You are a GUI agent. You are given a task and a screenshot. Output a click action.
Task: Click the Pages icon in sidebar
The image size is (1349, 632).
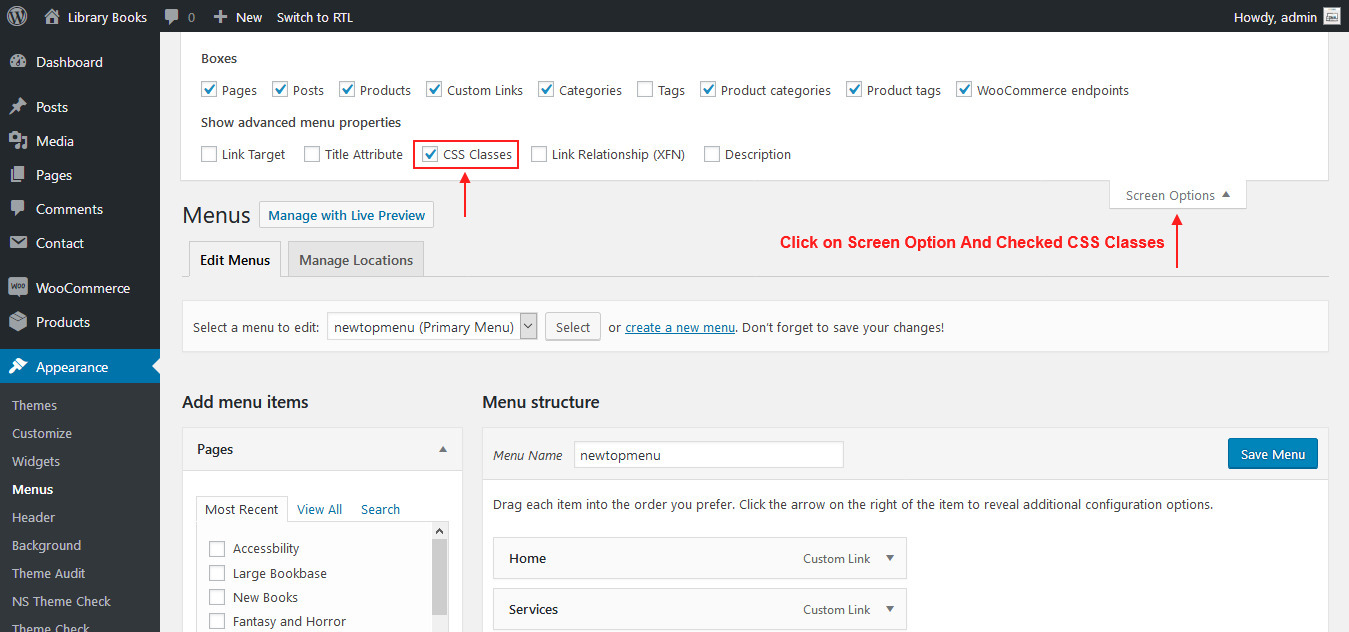pyautogui.click(x=18, y=175)
